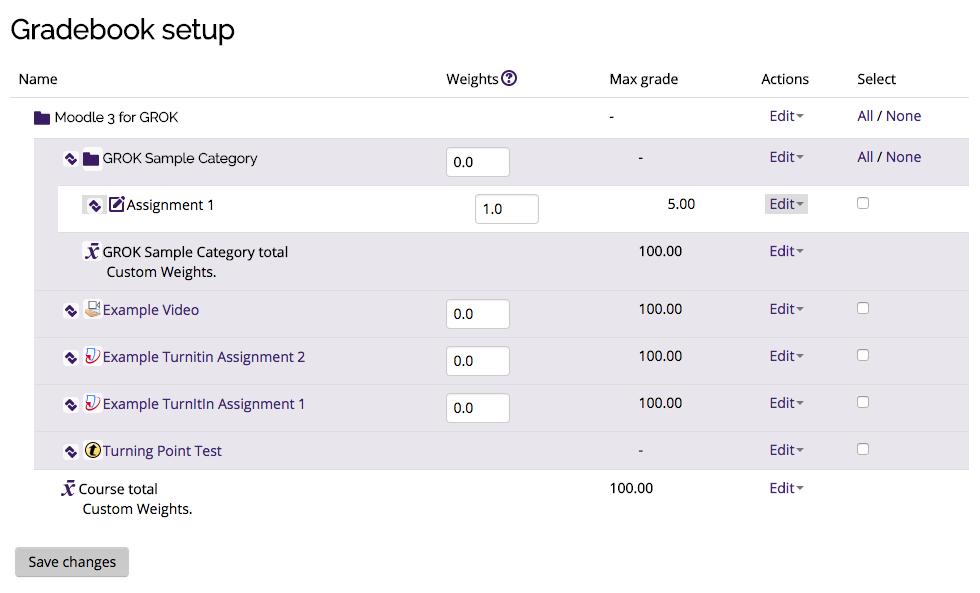This screenshot has height=593, width=980.
Task: Click the Moodle 3 for GROK category name
Action: click(116, 117)
